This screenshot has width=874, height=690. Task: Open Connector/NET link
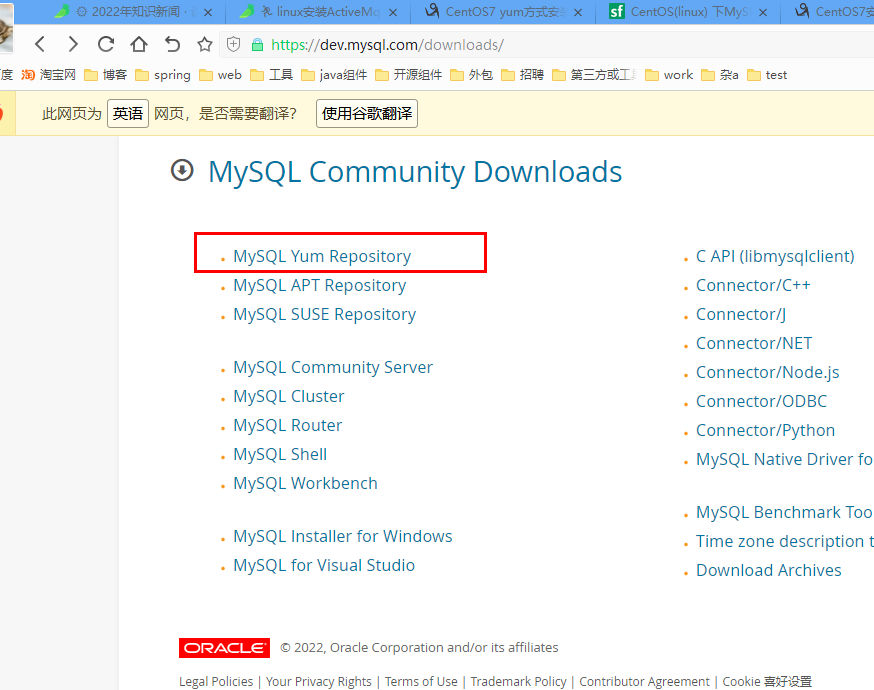pyautogui.click(x=754, y=343)
